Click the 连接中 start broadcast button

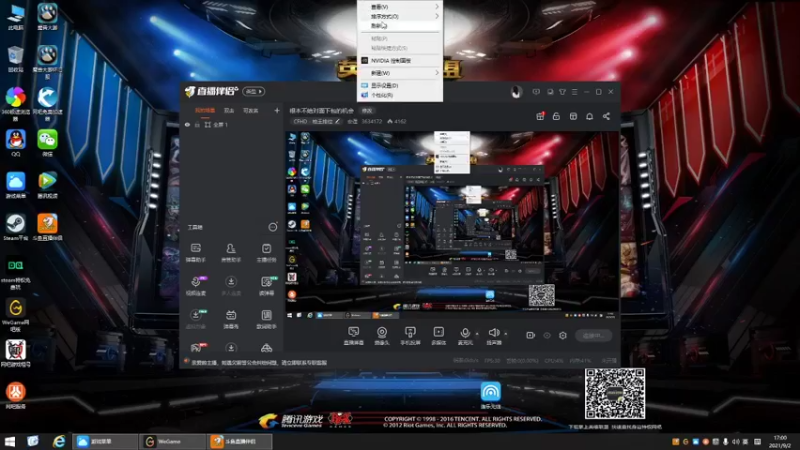point(594,335)
